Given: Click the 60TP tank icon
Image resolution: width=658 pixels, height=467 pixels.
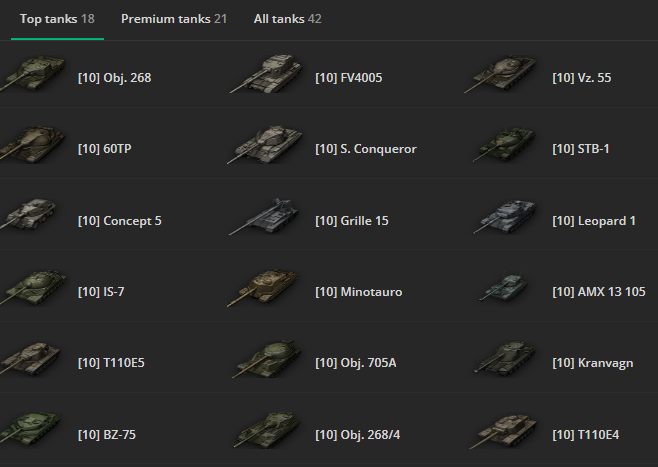Looking at the screenshot, I should 32,144.
